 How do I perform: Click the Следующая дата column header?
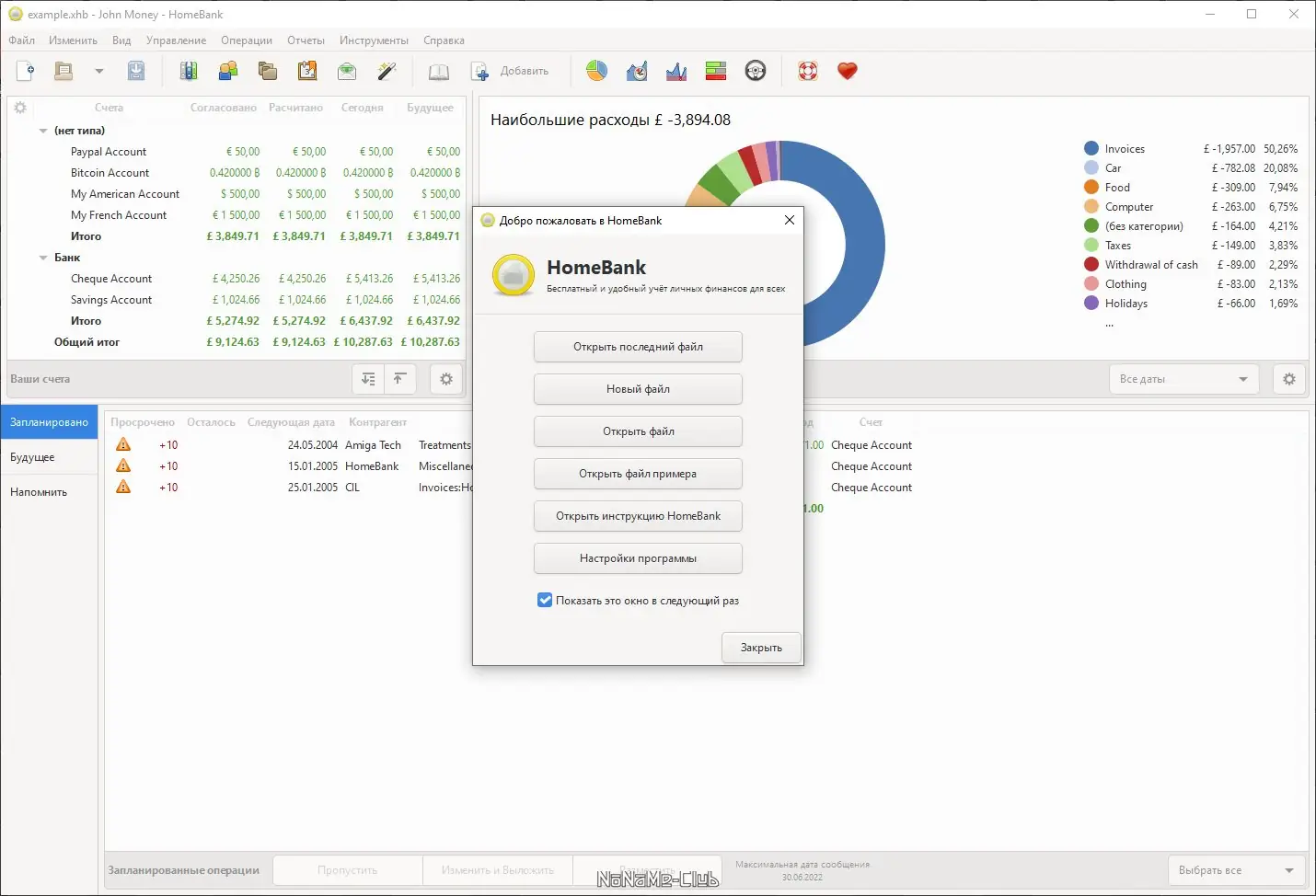click(291, 422)
